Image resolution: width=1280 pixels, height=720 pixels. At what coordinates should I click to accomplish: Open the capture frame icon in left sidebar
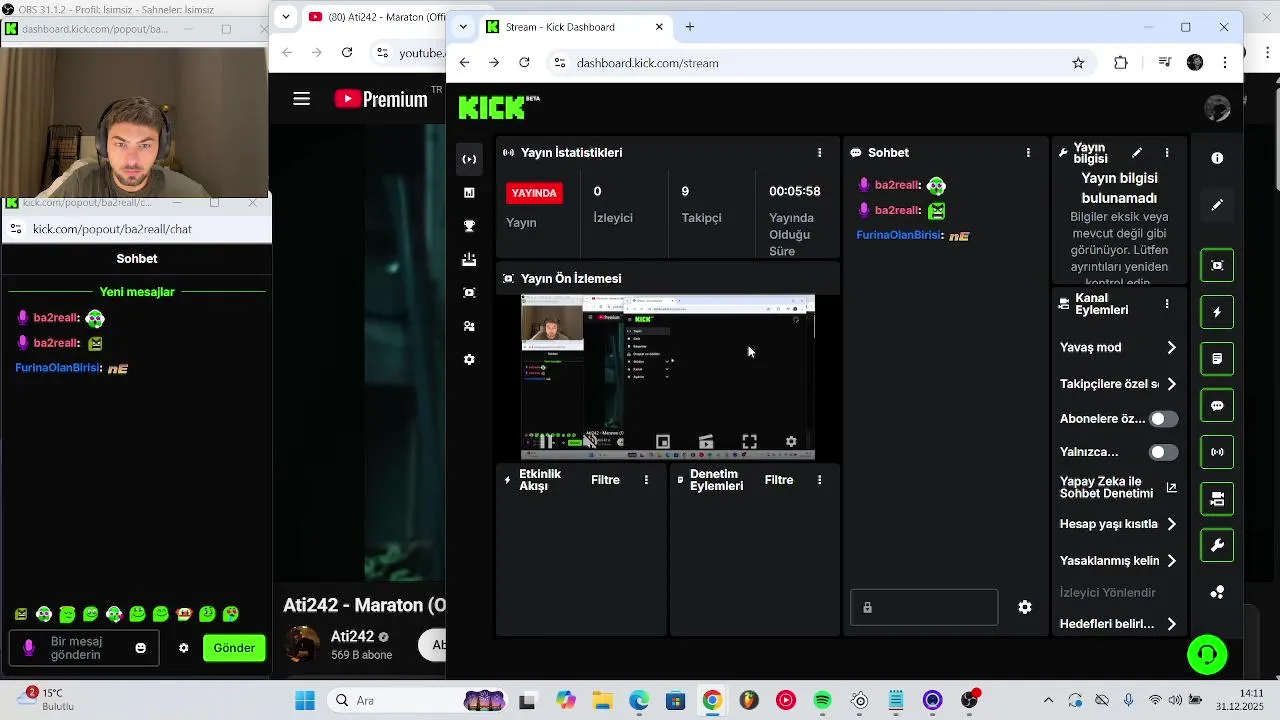pos(469,293)
